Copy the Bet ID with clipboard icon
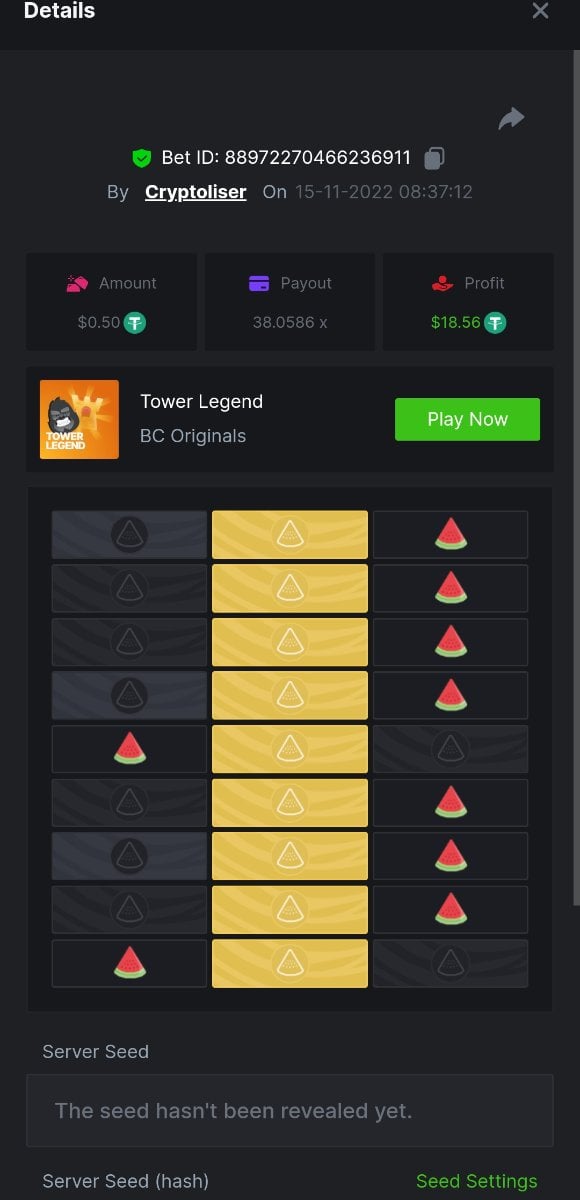Viewport: 580px width, 1200px height. [434, 158]
